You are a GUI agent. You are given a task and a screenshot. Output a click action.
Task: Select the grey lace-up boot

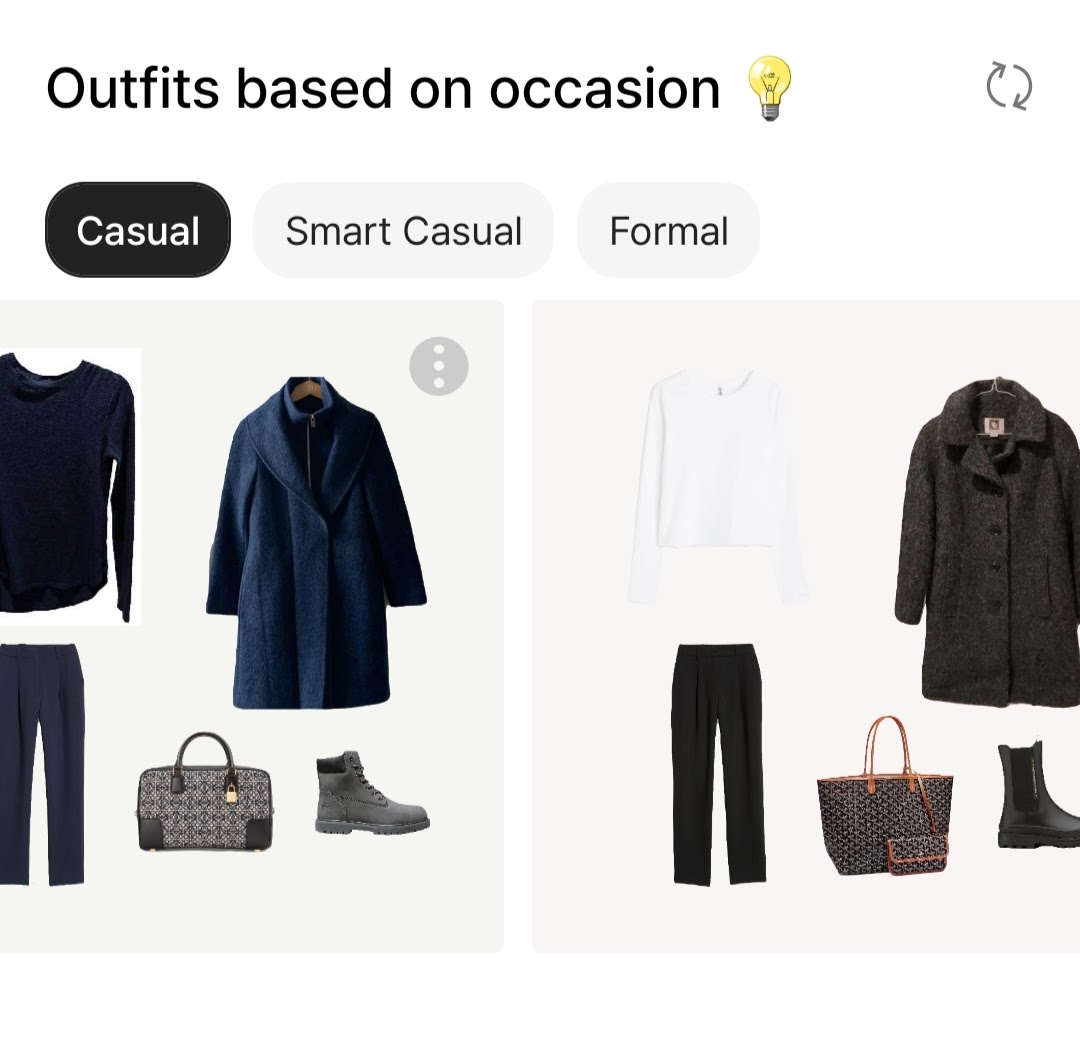pos(373,793)
